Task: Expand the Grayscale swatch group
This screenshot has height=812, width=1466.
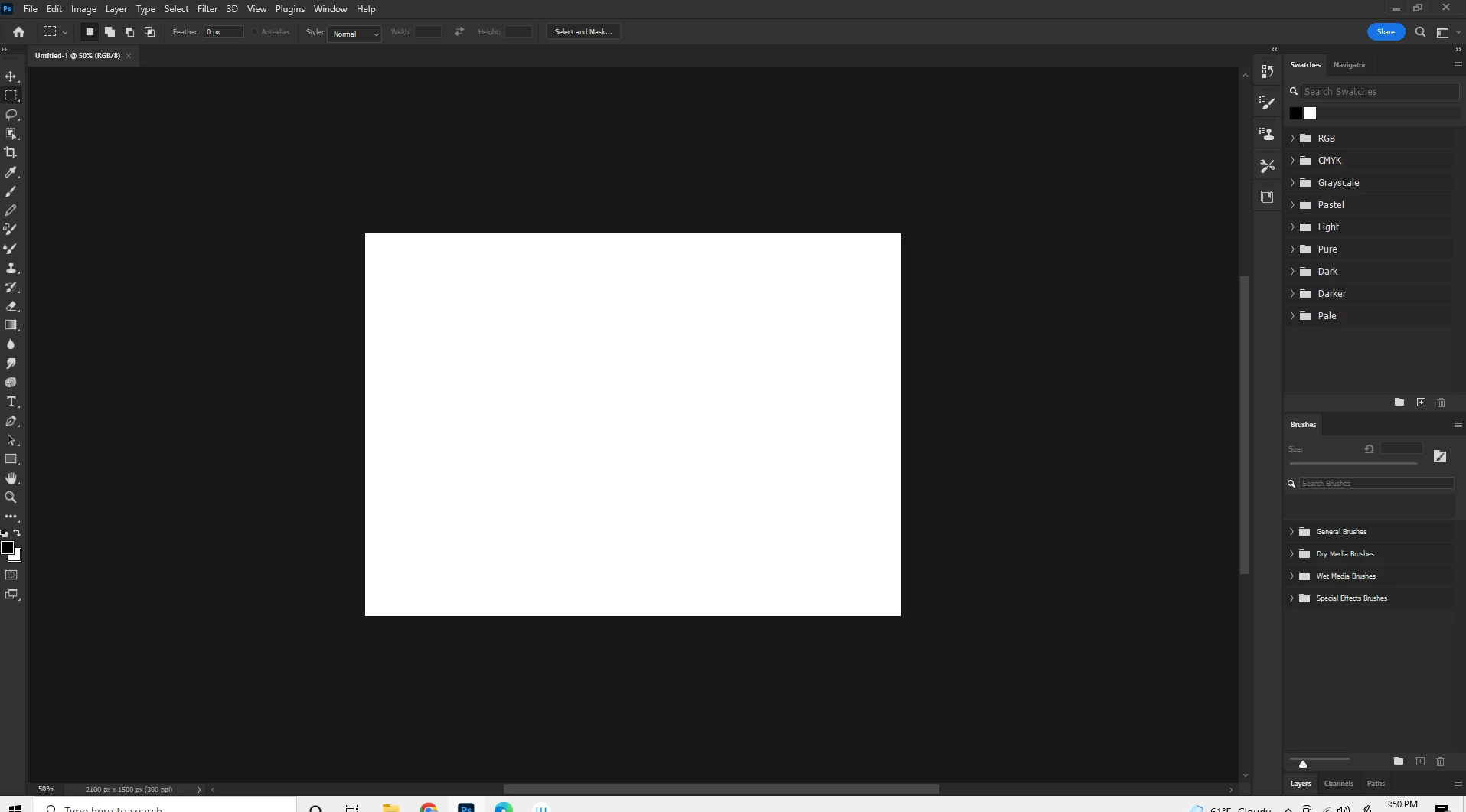Action: tap(1292, 183)
